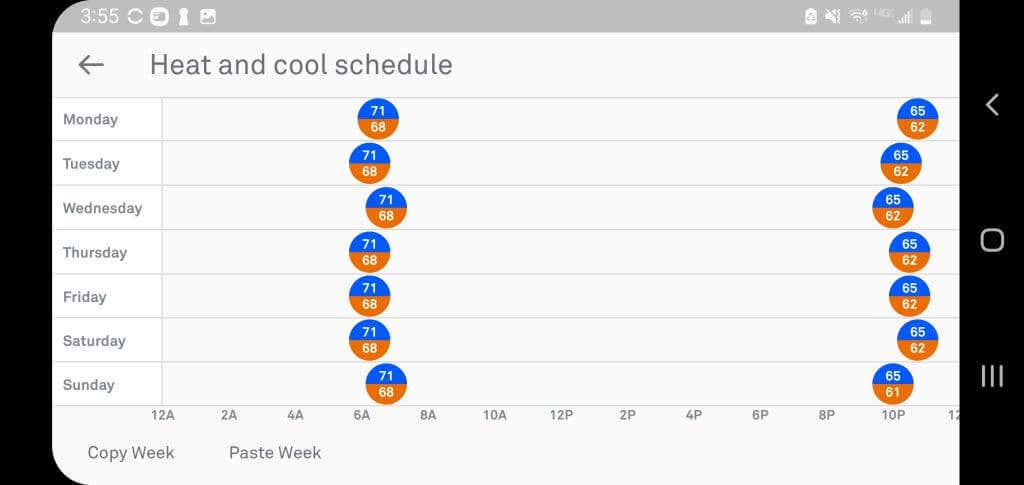
Task: Select Tuesday morning 71/68 setpoint
Action: (370, 163)
